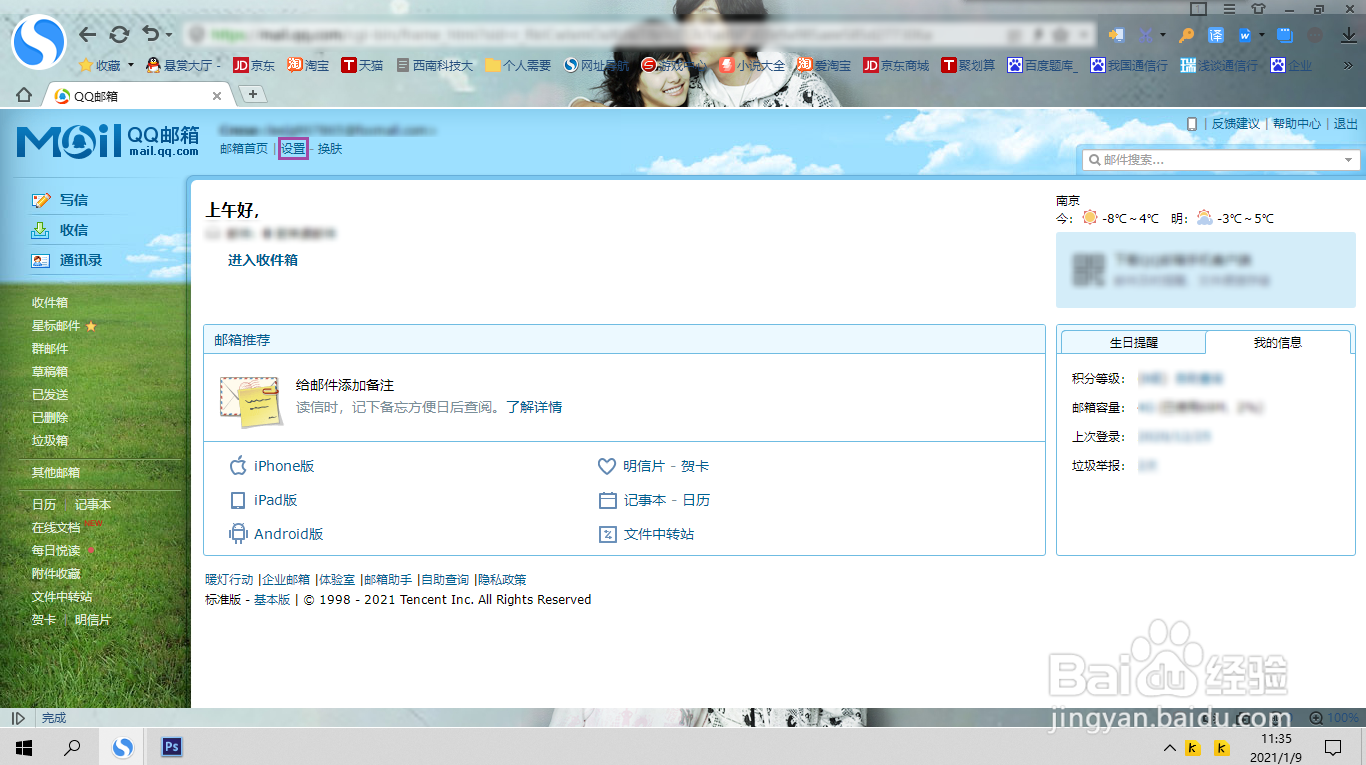The height and width of the screenshot is (765, 1366).
Task: Open the 天猫 bookmark
Action: 362,66
